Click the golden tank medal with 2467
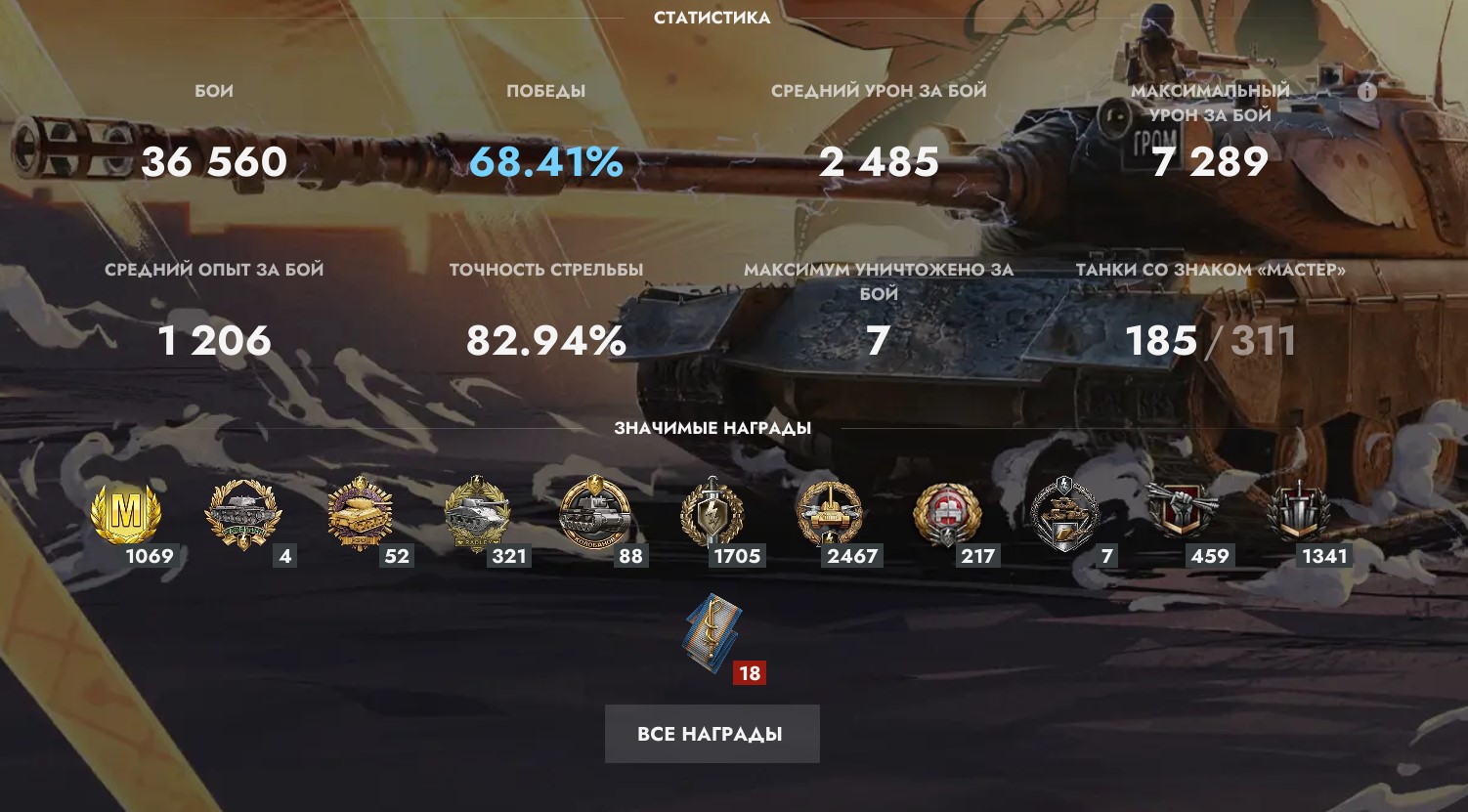This screenshot has width=1468, height=812. [x=830, y=512]
